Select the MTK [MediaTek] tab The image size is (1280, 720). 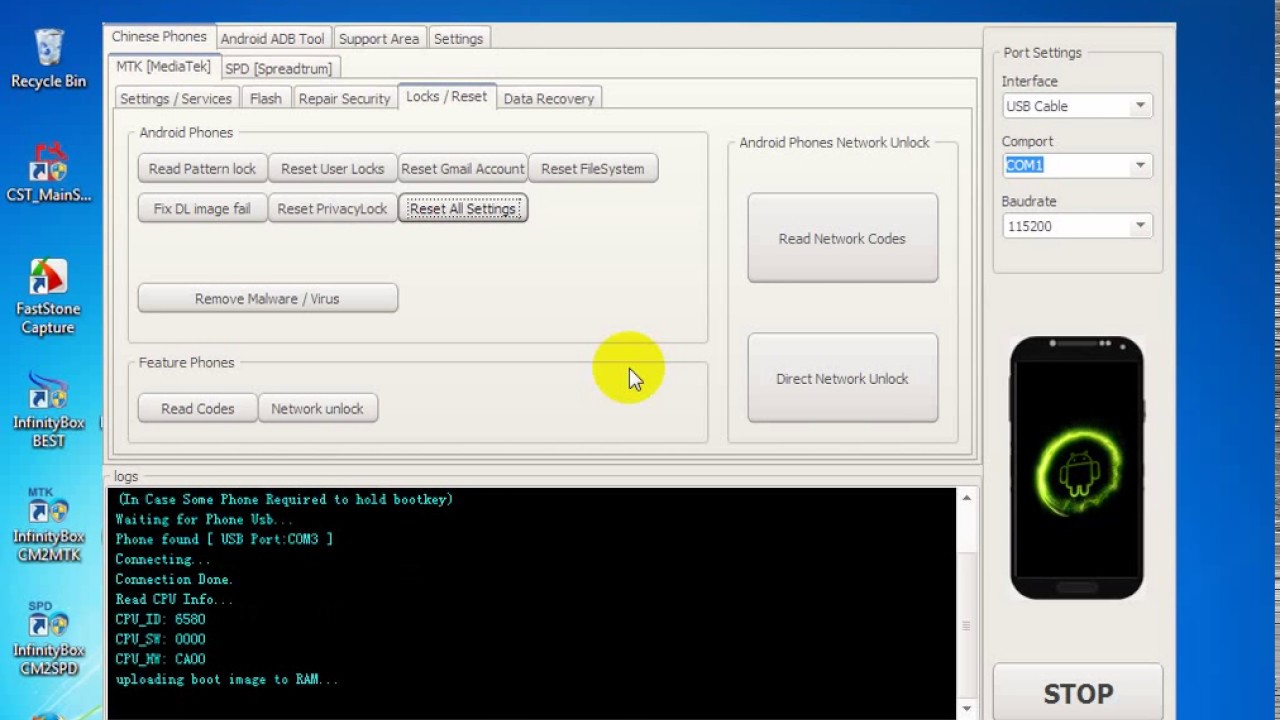click(x=163, y=67)
